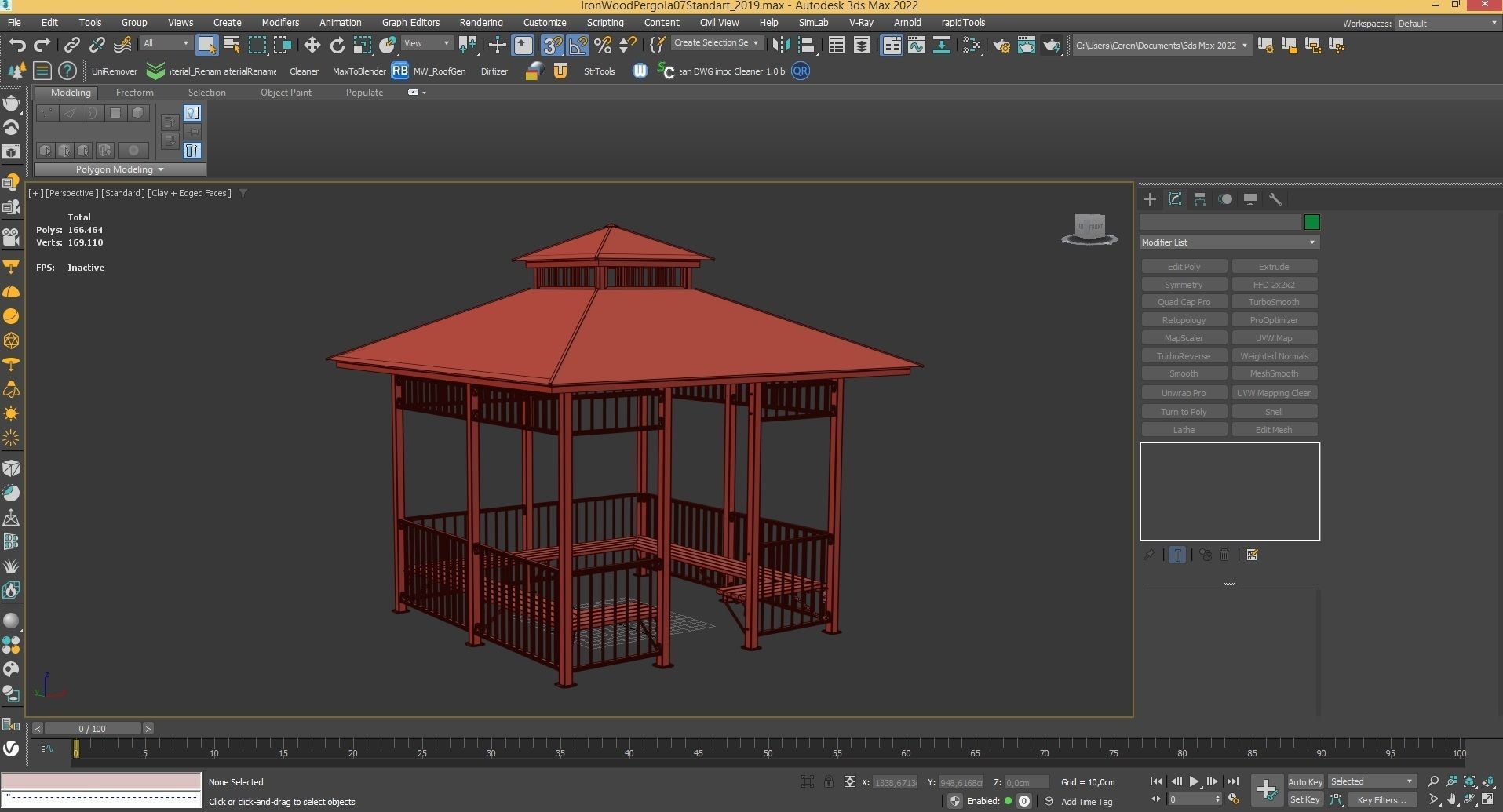1503x812 pixels.
Task: Open the Rendering menu
Action: tap(481, 23)
